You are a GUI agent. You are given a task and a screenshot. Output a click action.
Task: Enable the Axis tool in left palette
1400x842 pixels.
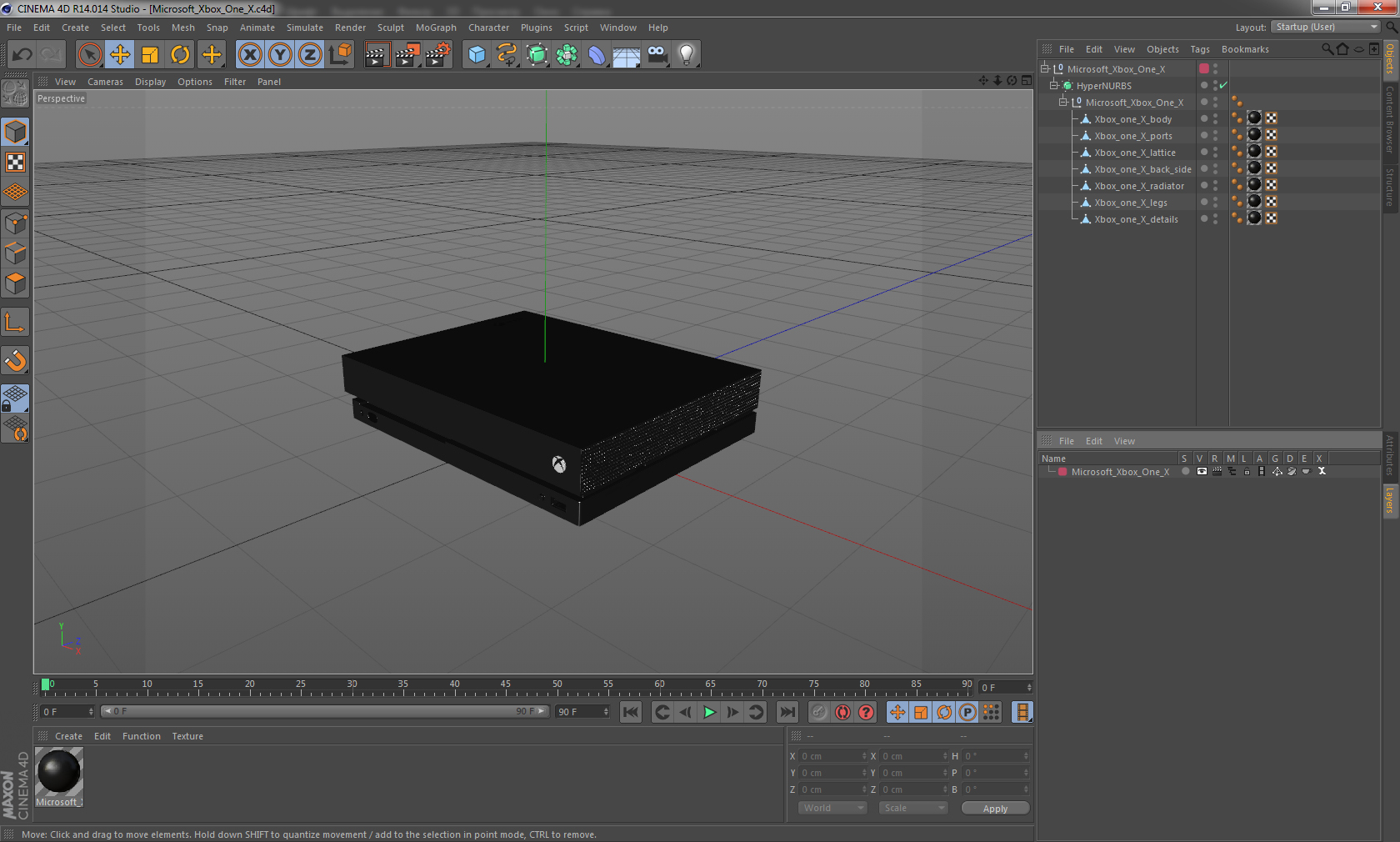[x=15, y=323]
